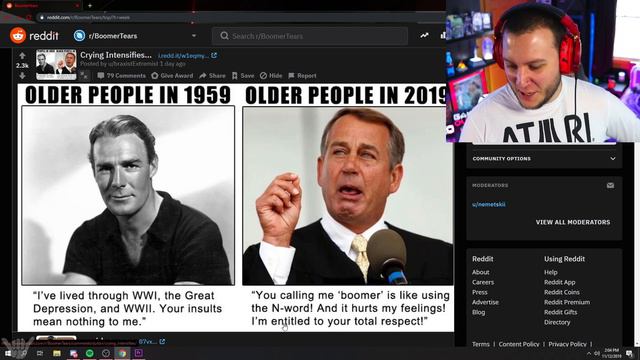Image resolution: width=640 pixels, height=360 pixels.
Task: Open the r/BoomerTears community dropdown
Action: (x=136, y=36)
